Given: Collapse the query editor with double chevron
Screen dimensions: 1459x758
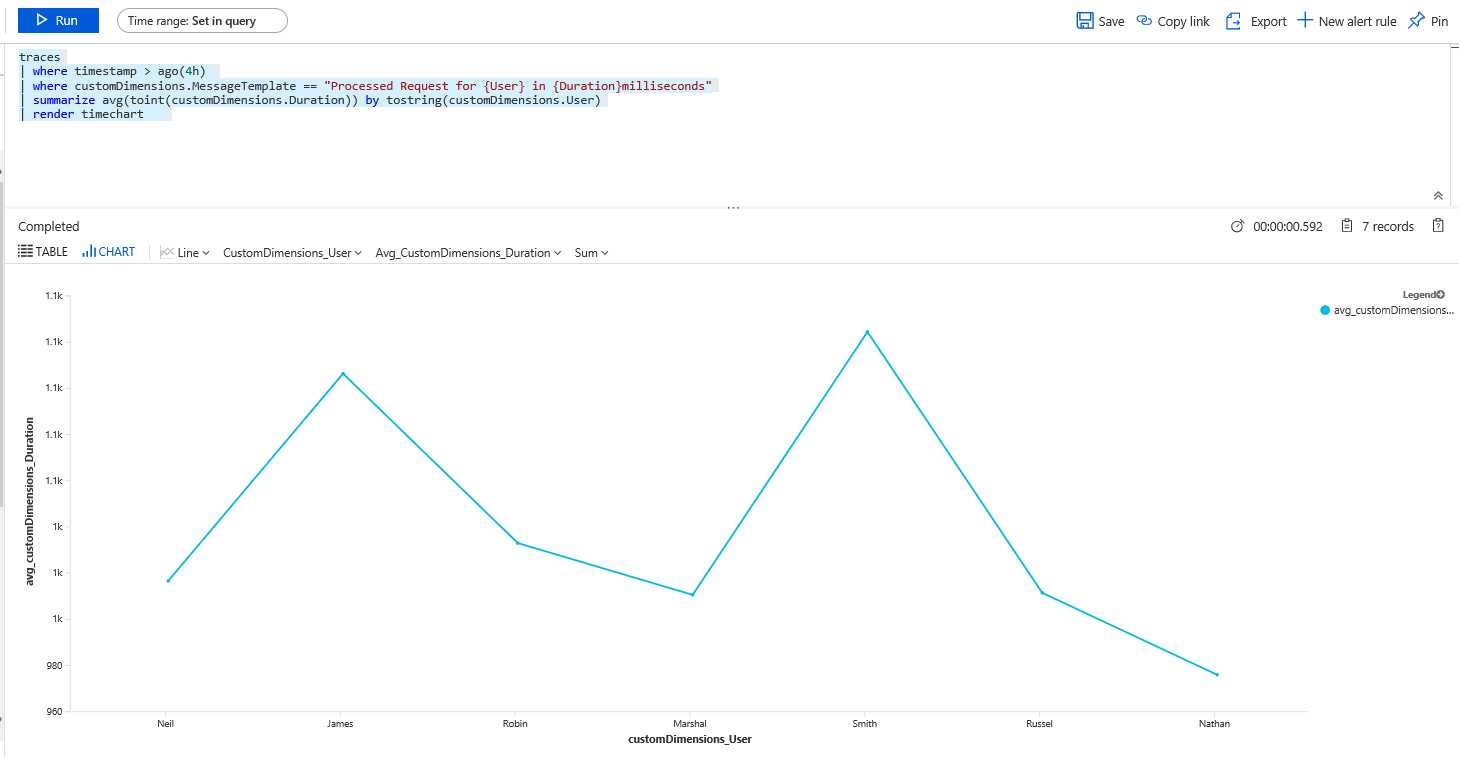Looking at the screenshot, I should pyautogui.click(x=1438, y=196).
